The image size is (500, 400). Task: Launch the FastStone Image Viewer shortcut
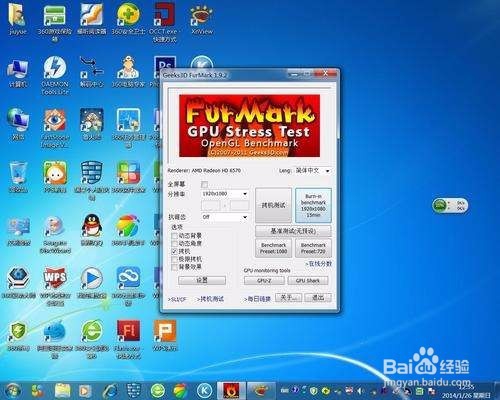[x=55, y=128]
